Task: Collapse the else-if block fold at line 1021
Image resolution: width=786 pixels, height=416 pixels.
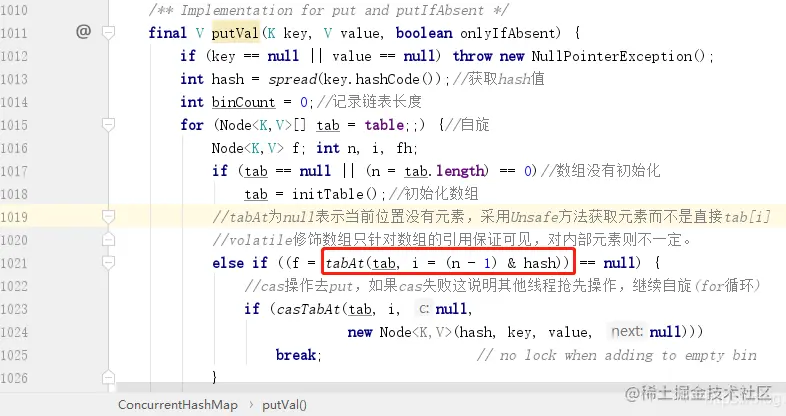Action: (108, 263)
